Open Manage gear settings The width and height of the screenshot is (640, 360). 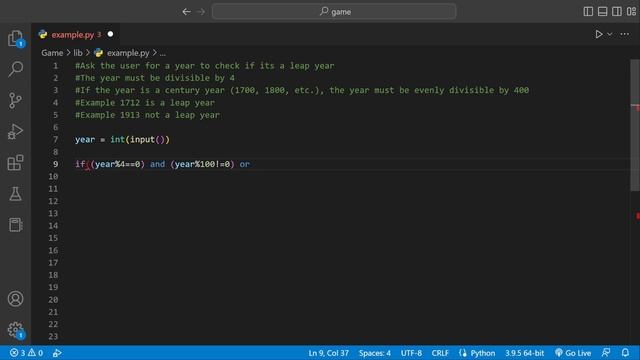pyautogui.click(x=16, y=330)
